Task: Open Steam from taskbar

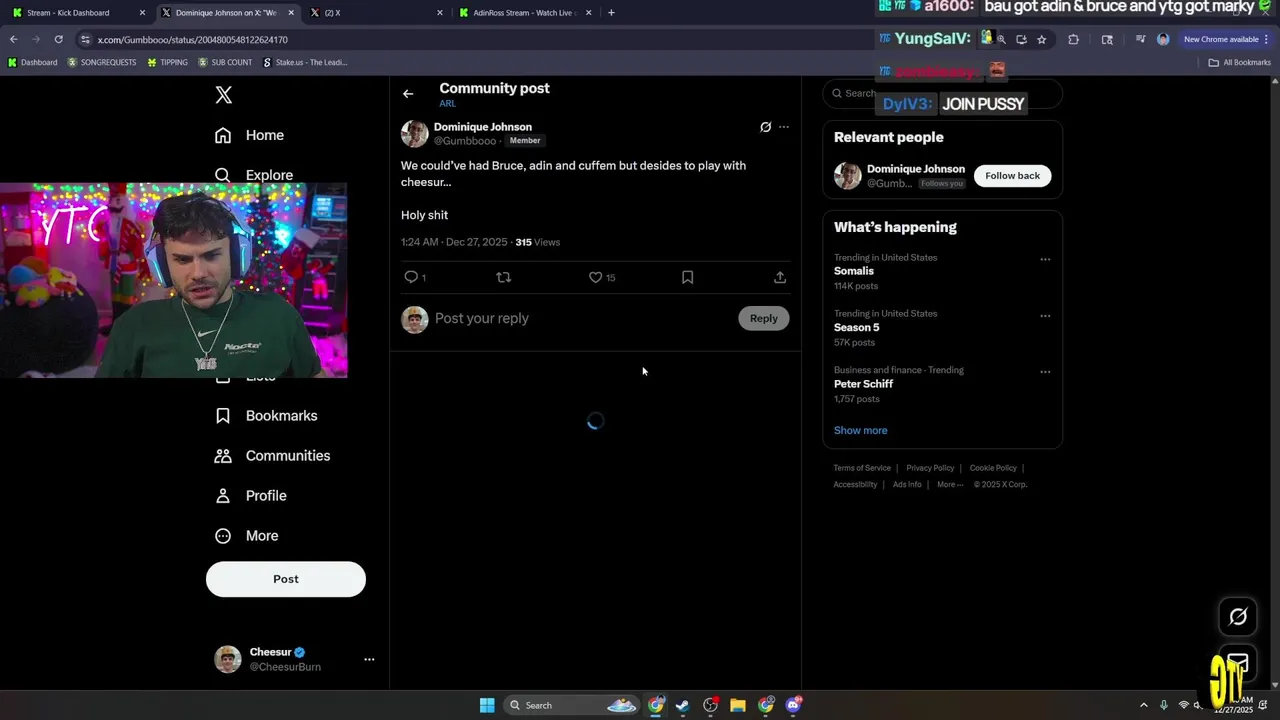Action: (x=683, y=705)
